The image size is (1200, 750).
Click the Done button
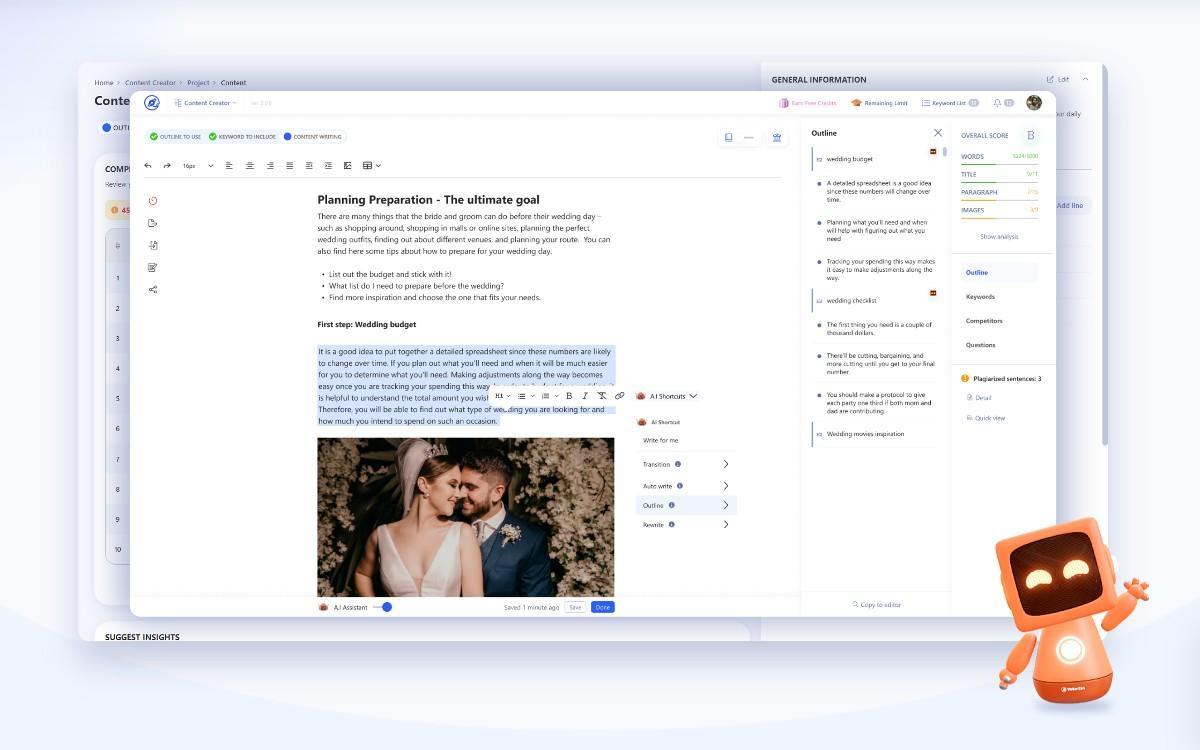[602, 606]
